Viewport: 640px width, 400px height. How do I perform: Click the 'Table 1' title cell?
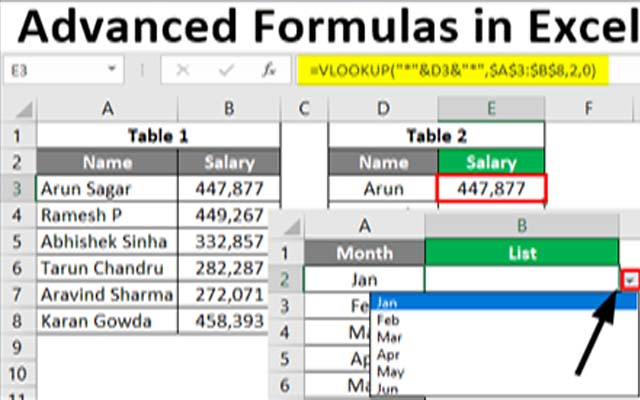coord(158,136)
